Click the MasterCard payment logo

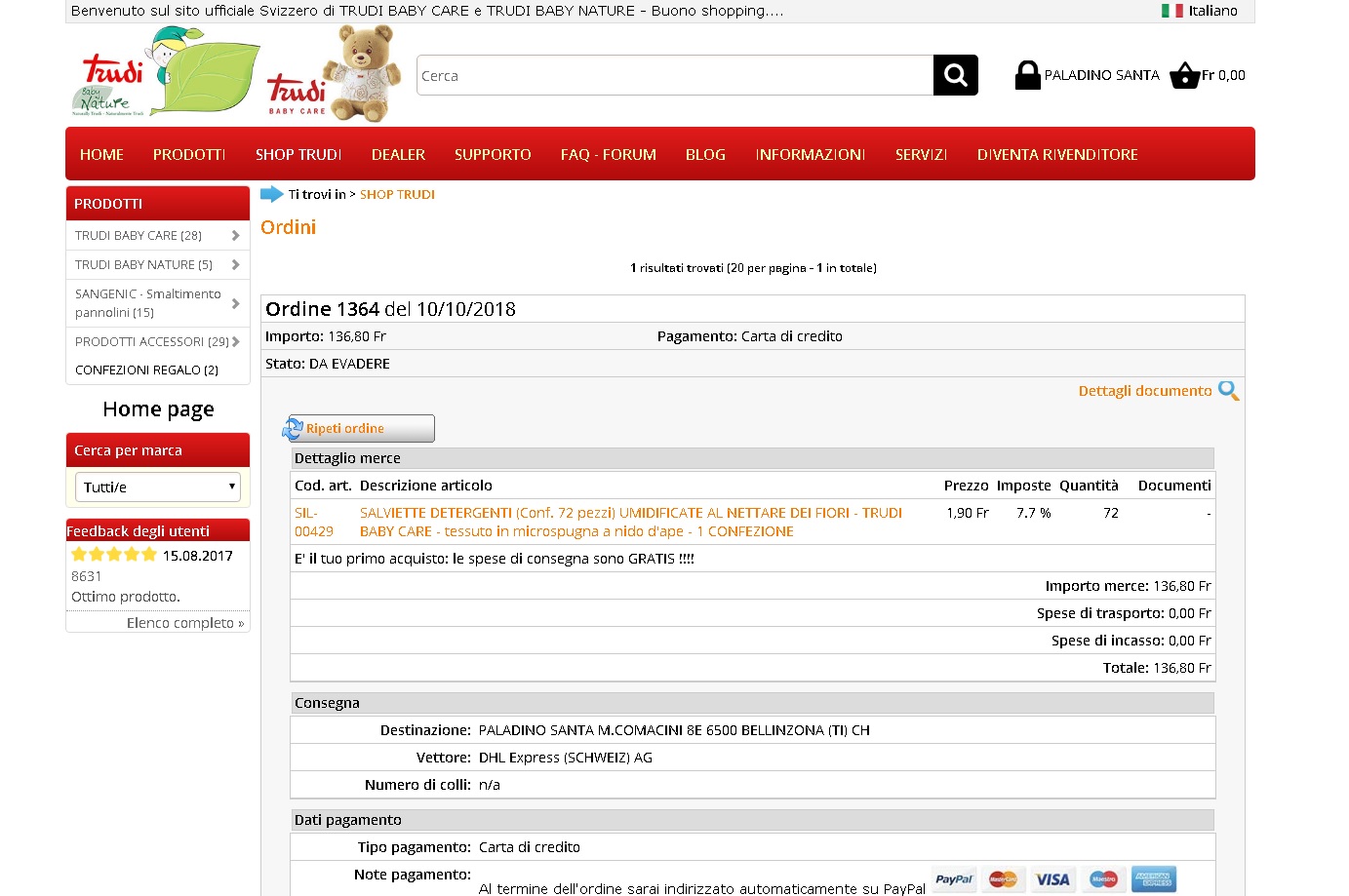coord(1004,879)
